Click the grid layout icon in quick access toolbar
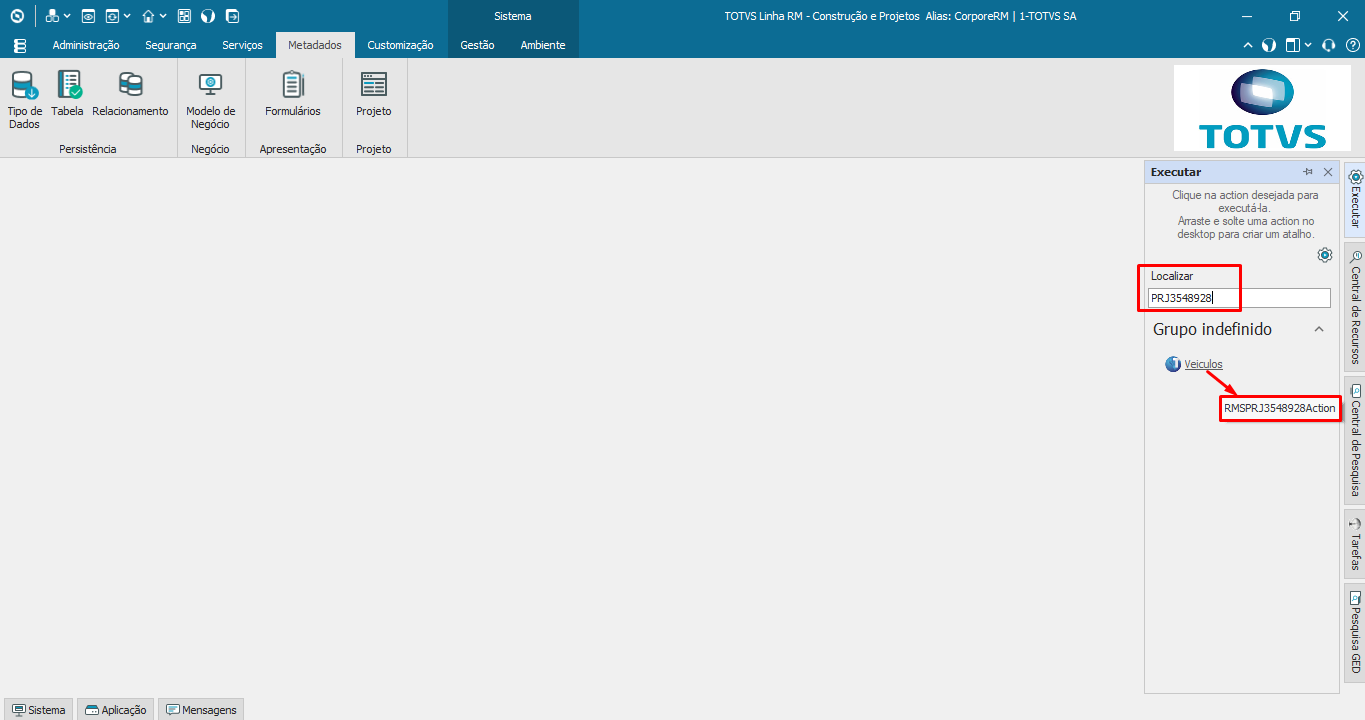This screenshot has height=720, width=1365. (184, 16)
